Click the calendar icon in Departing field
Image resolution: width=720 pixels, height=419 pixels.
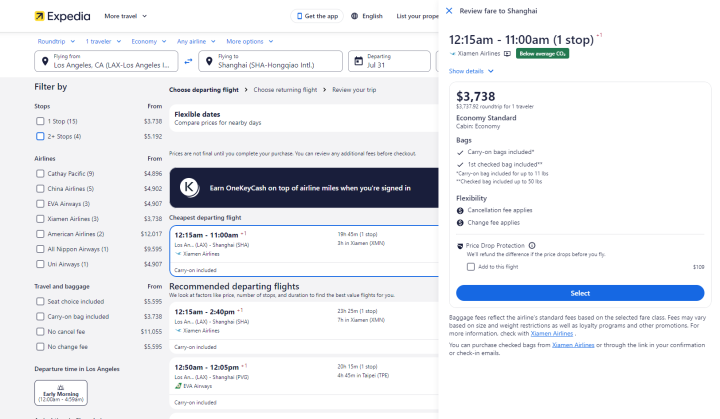359,61
